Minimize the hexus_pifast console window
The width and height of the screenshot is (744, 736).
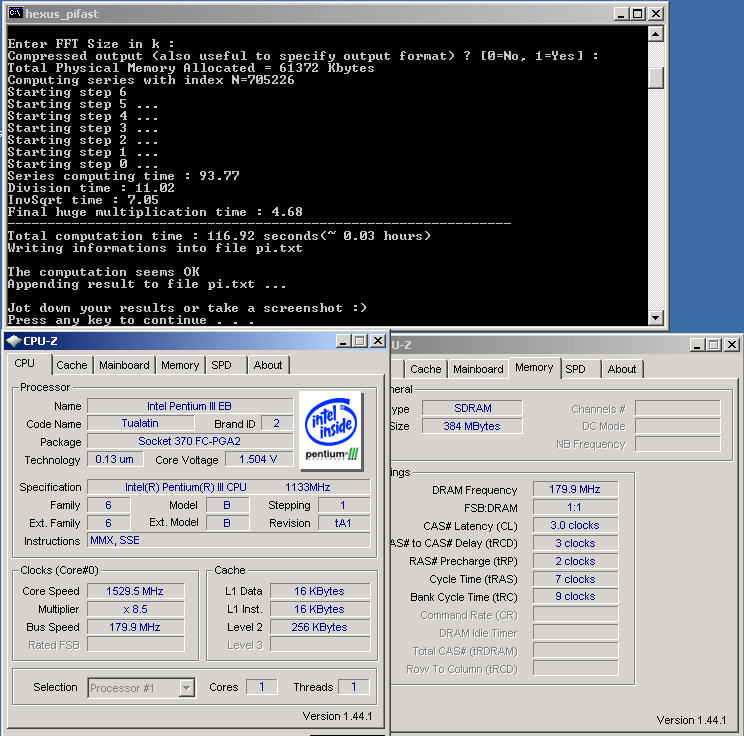pyautogui.click(x=621, y=14)
